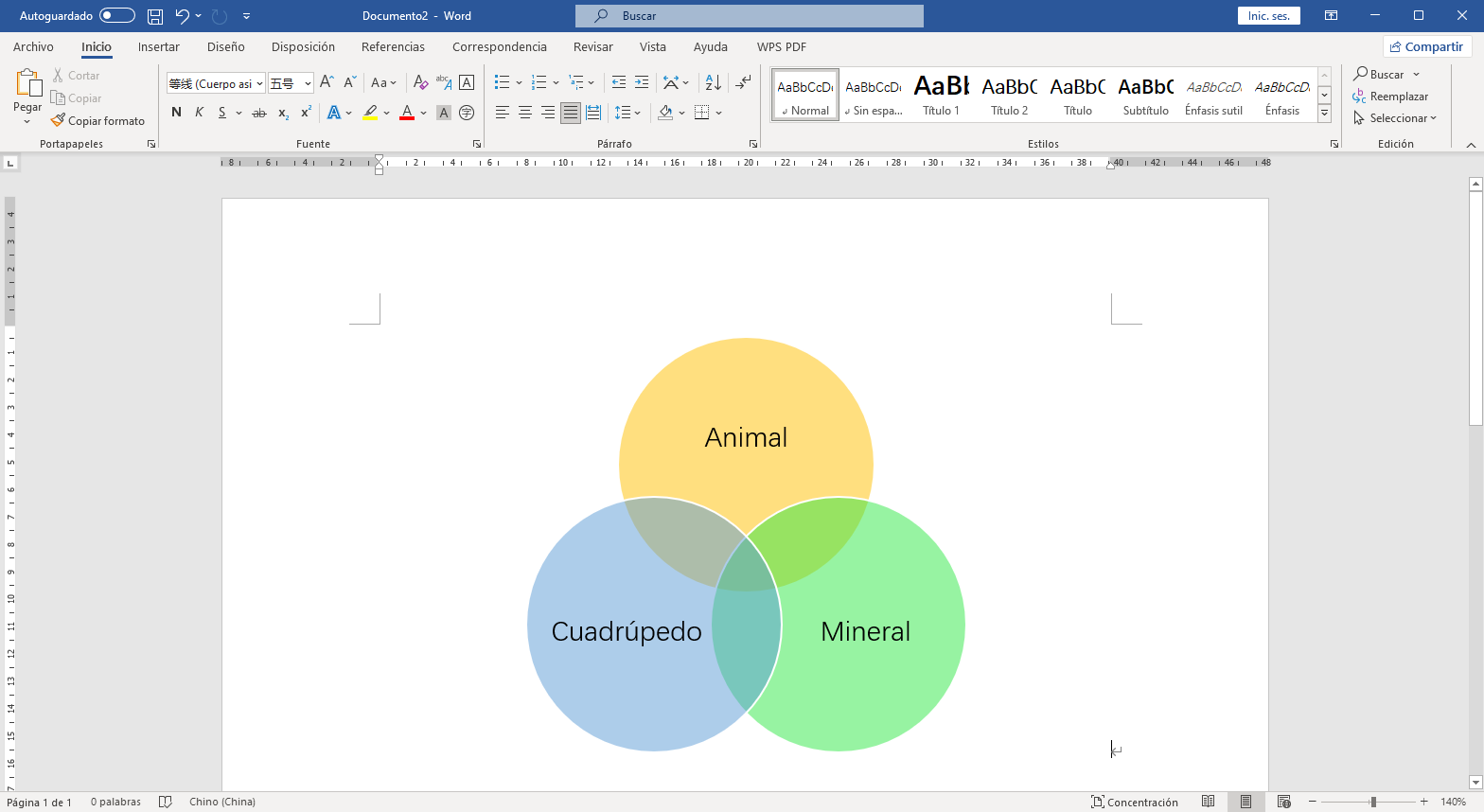This screenshot has height=812, width=1484.
Task: Click Chino (China) language indicator
Action: [x=222, y=802]
